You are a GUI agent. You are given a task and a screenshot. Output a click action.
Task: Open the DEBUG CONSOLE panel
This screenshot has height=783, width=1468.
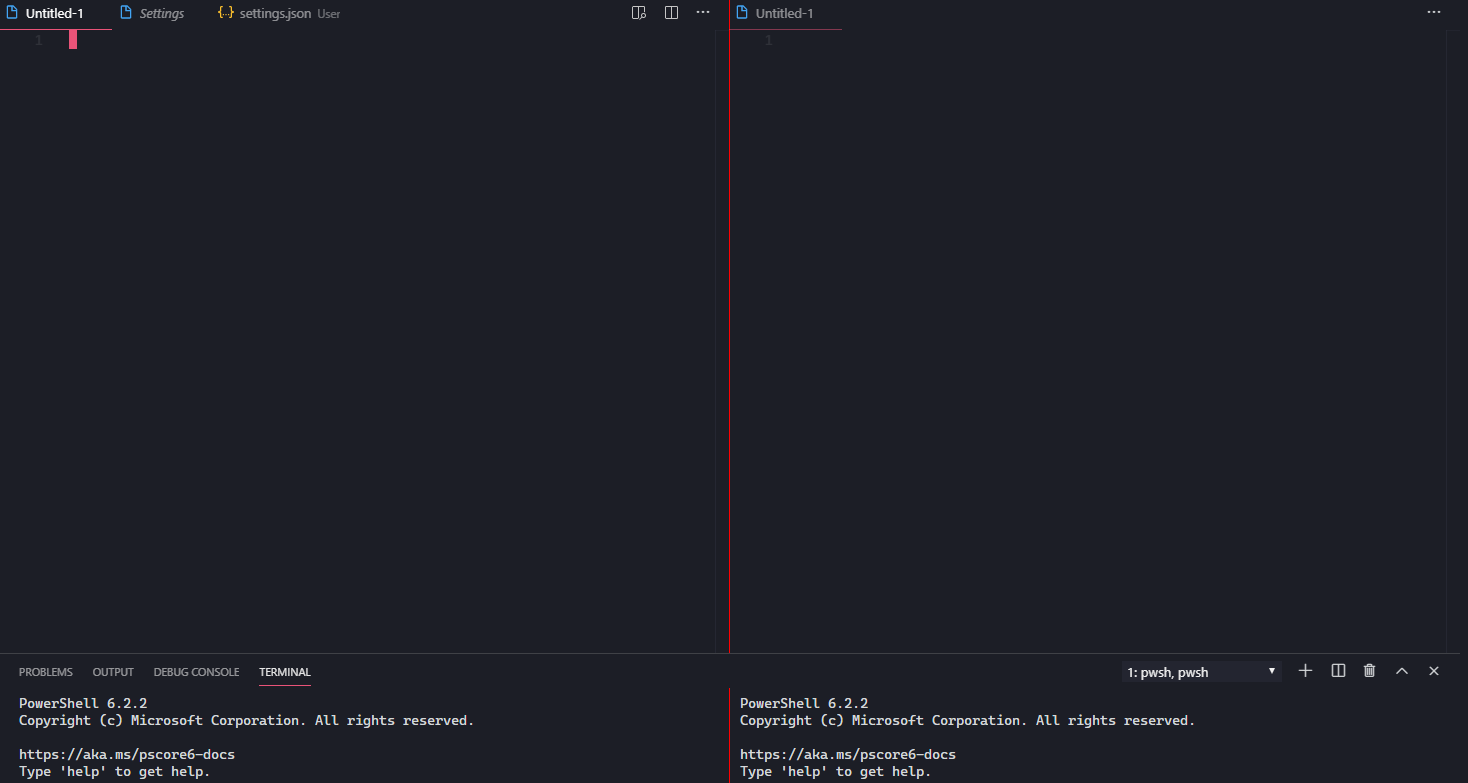tap(196, 671)
